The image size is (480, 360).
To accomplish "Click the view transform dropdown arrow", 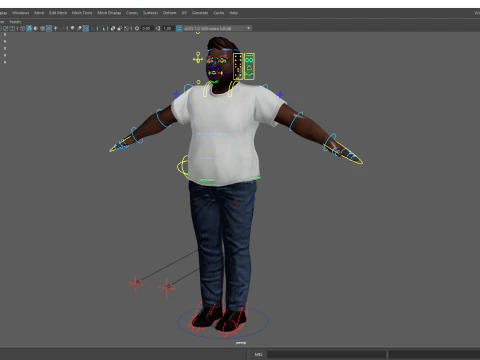I will tap(249, 28).
